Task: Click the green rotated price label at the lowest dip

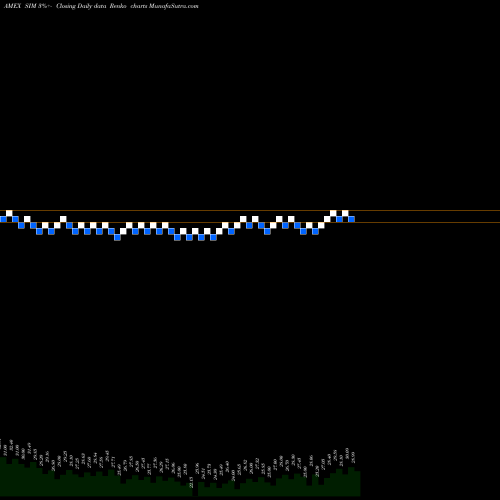Action: [191, 482]
